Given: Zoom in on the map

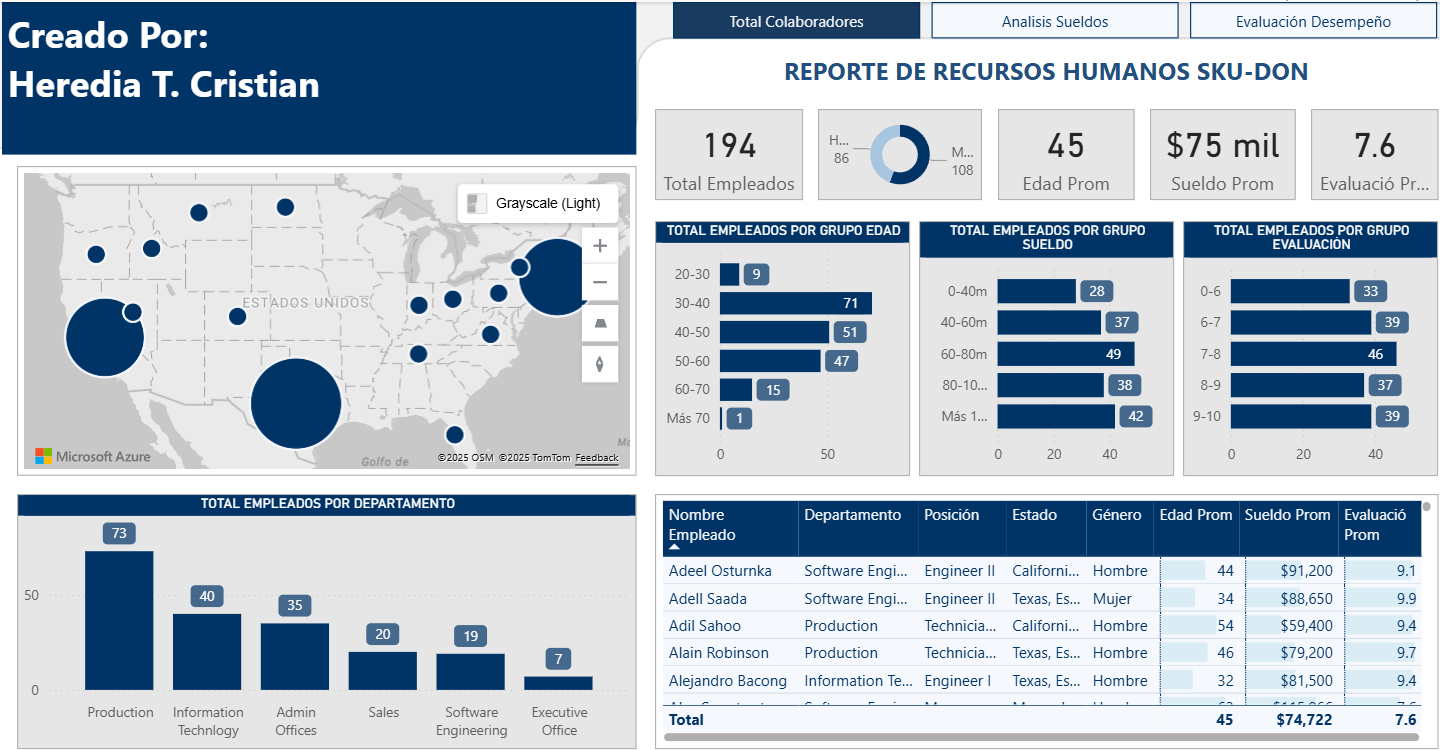Looking at the screenshot, I should [600, 246].
